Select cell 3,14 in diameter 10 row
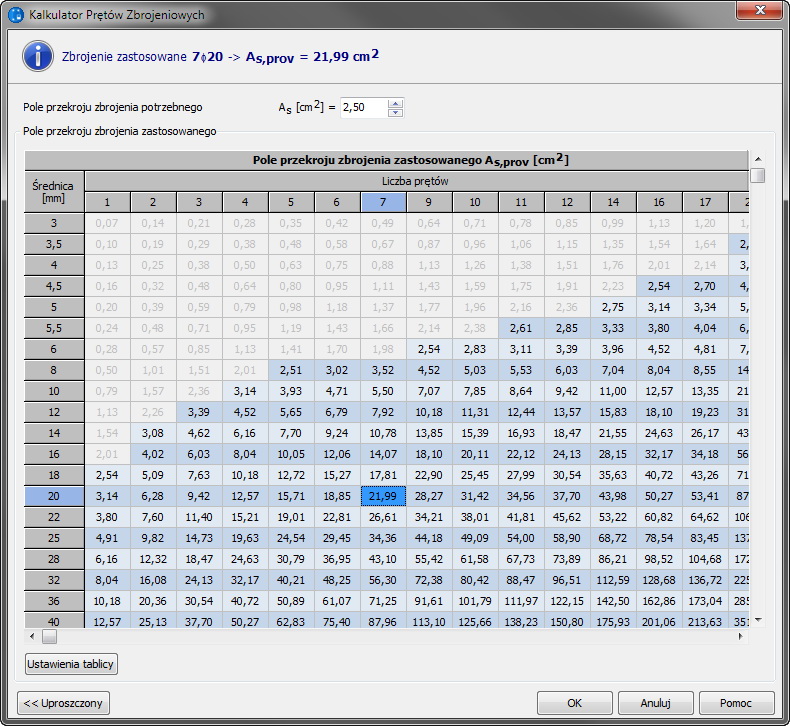790x726 pixels. [x=244, y=391]
